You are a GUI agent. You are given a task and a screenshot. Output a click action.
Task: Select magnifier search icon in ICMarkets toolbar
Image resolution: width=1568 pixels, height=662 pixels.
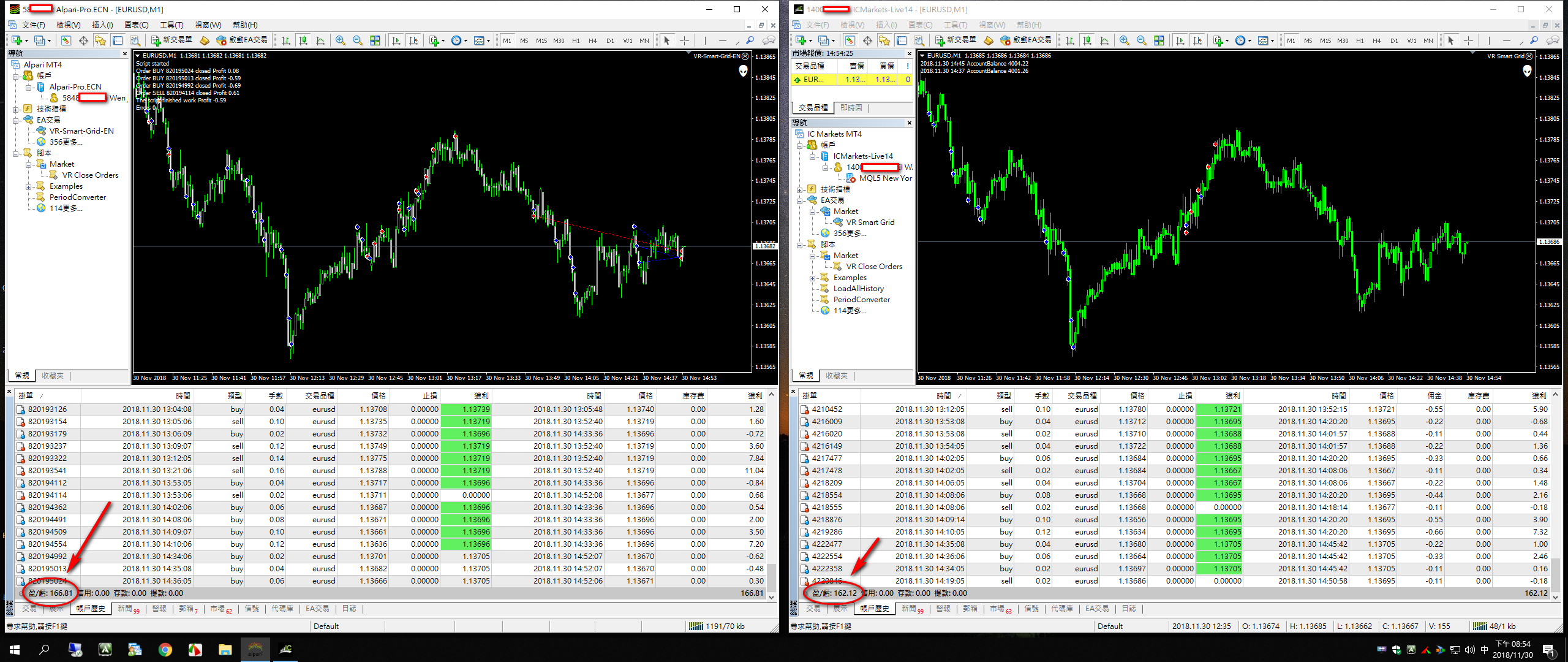(1534, 40)
